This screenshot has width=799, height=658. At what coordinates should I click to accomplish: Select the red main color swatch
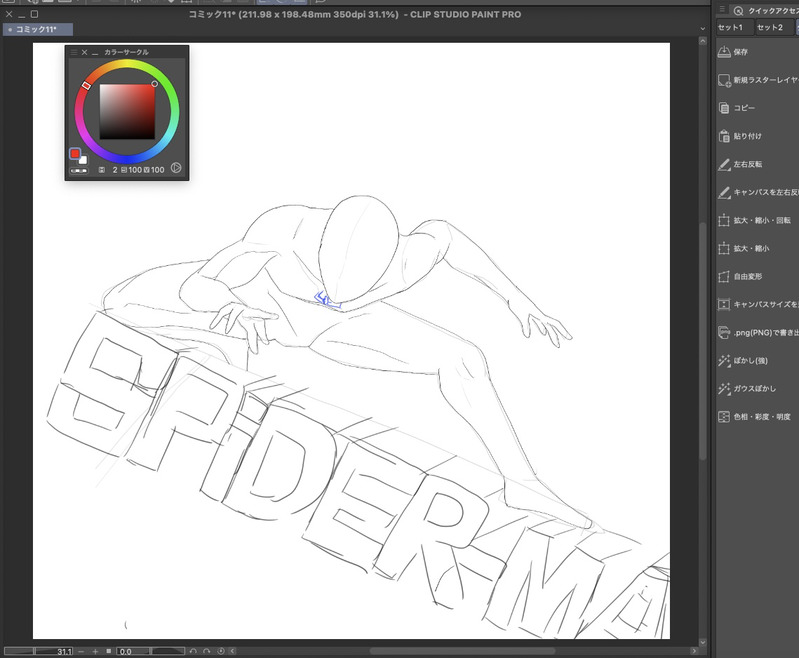75,153
